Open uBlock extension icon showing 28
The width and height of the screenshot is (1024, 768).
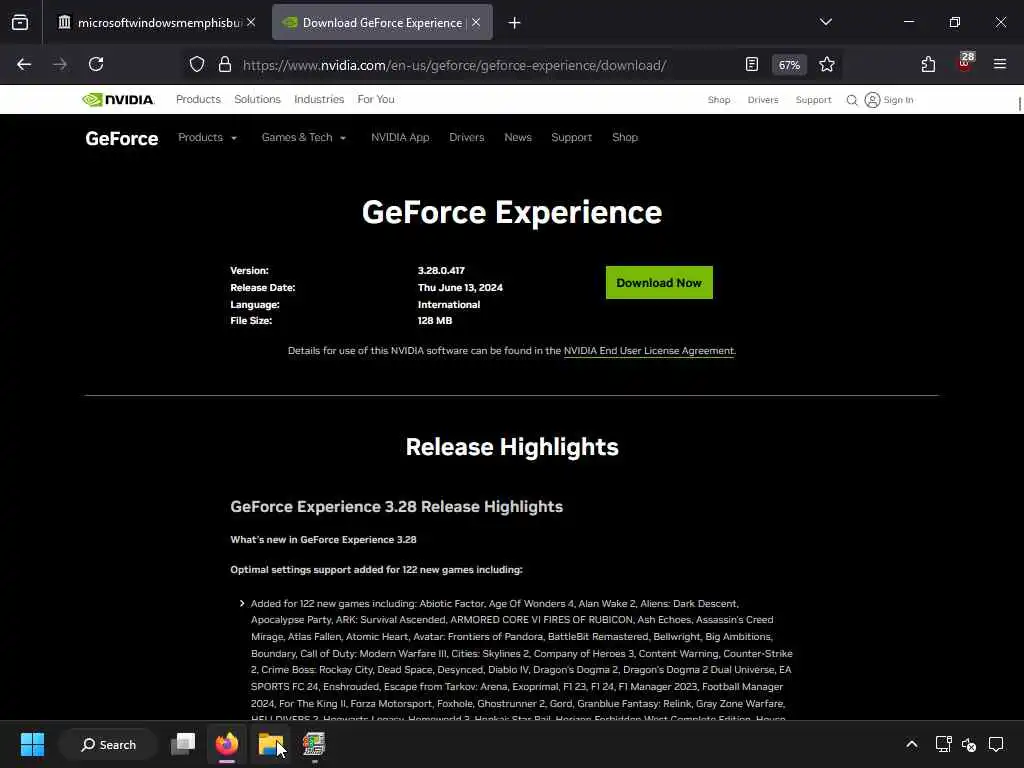pyautogui.click(x=965, y=63)
